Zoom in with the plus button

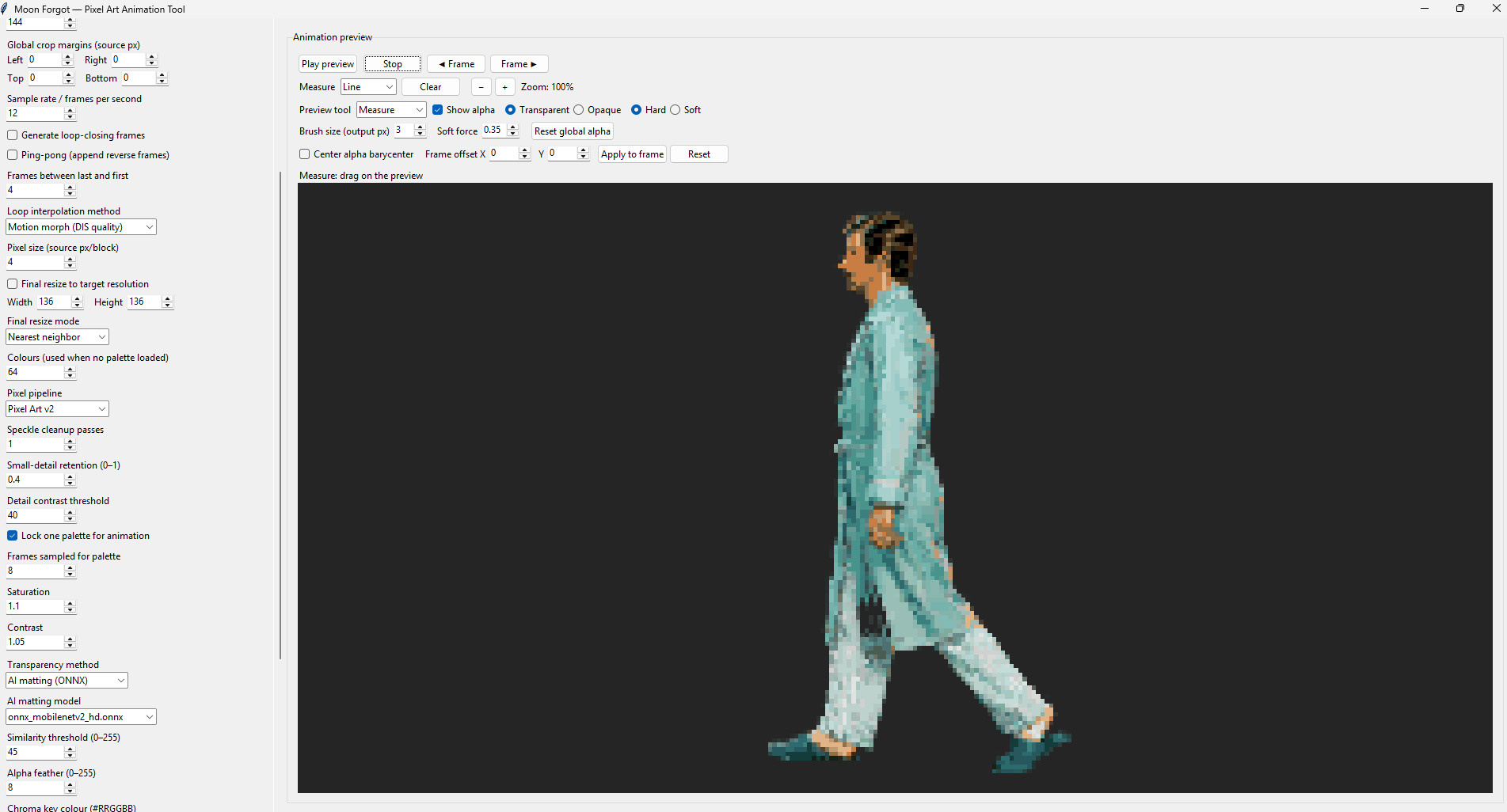(x=505, y=87)
